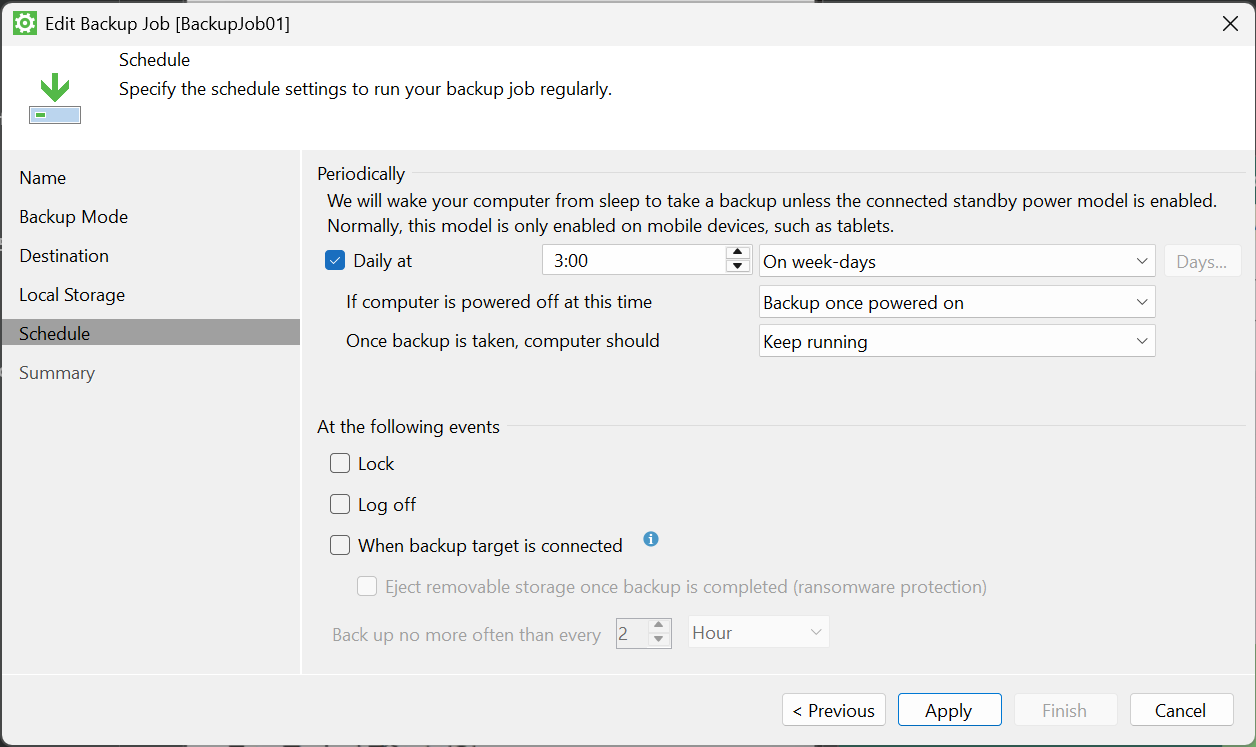Select the Local Storage step
1256x747 pixels.
pos(72,295)
